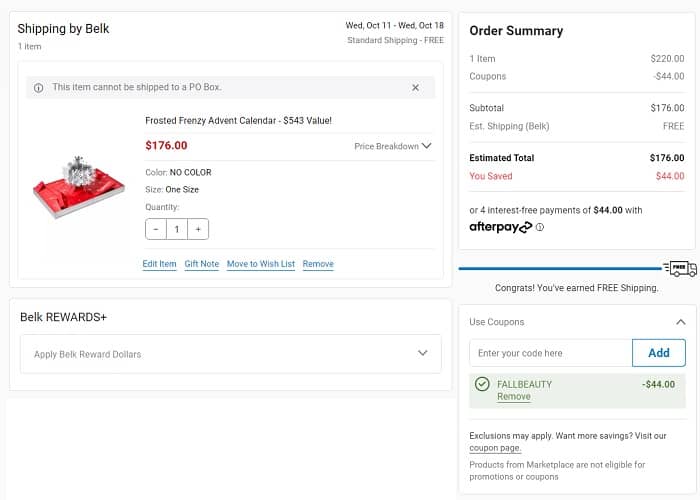The height and width of the screenshot is (500, 700).
Task: Click the Afterpay info icon
Action: click(540, 227)
